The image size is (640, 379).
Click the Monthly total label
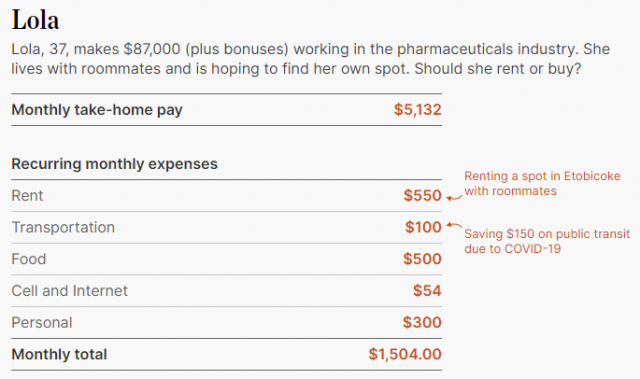tap(59, 355)
